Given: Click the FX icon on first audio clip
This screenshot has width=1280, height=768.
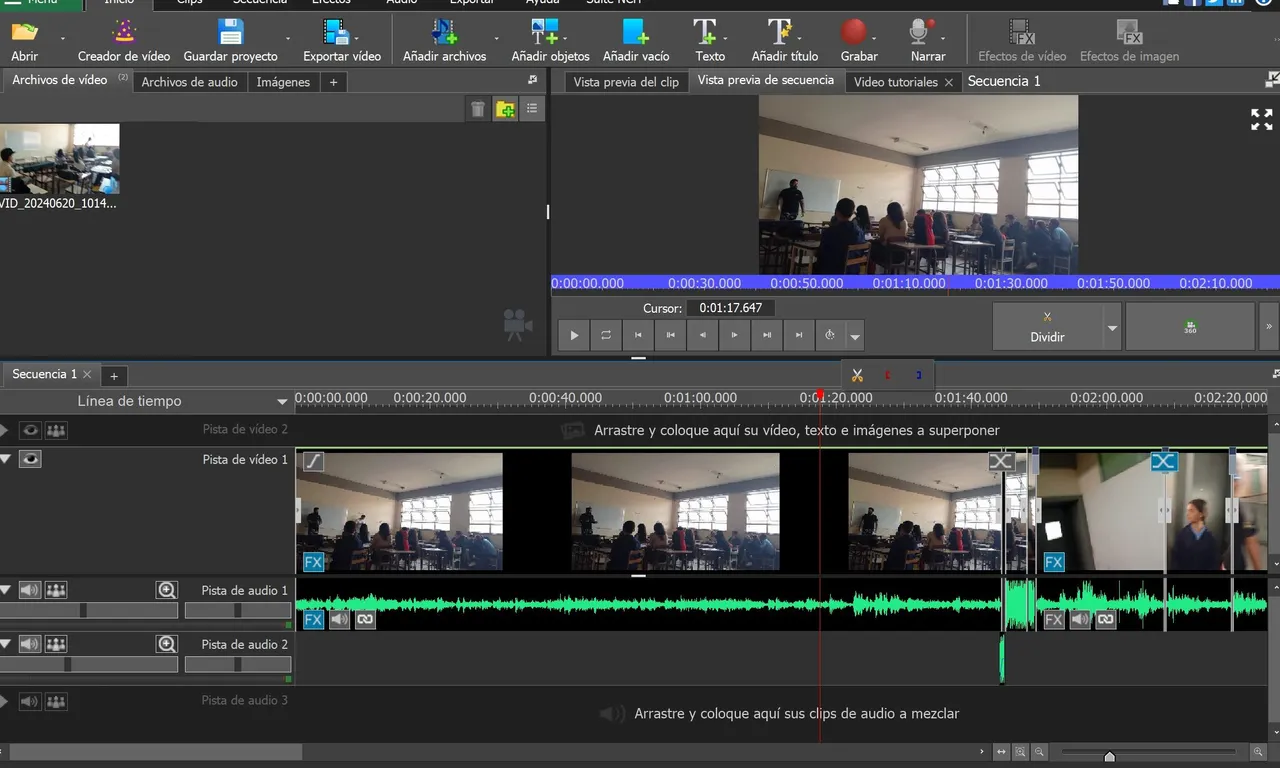Looking at the screenshot, I should click(313, 620).
